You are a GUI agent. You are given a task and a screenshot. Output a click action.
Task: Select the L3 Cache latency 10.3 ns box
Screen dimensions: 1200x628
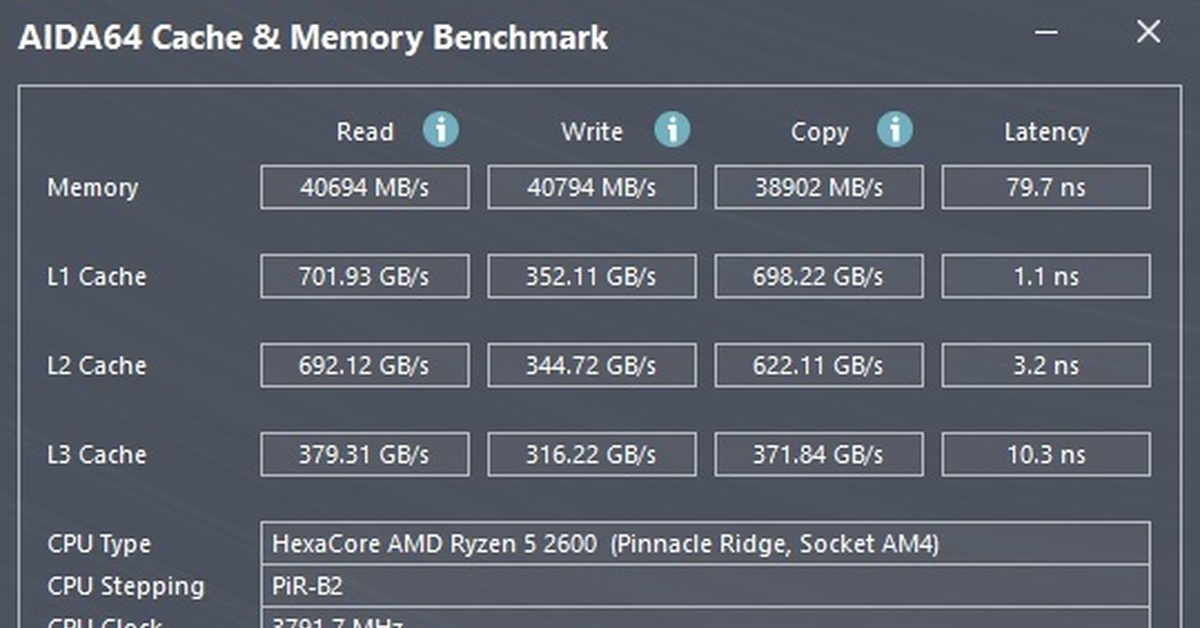(x=1046, y=455)
